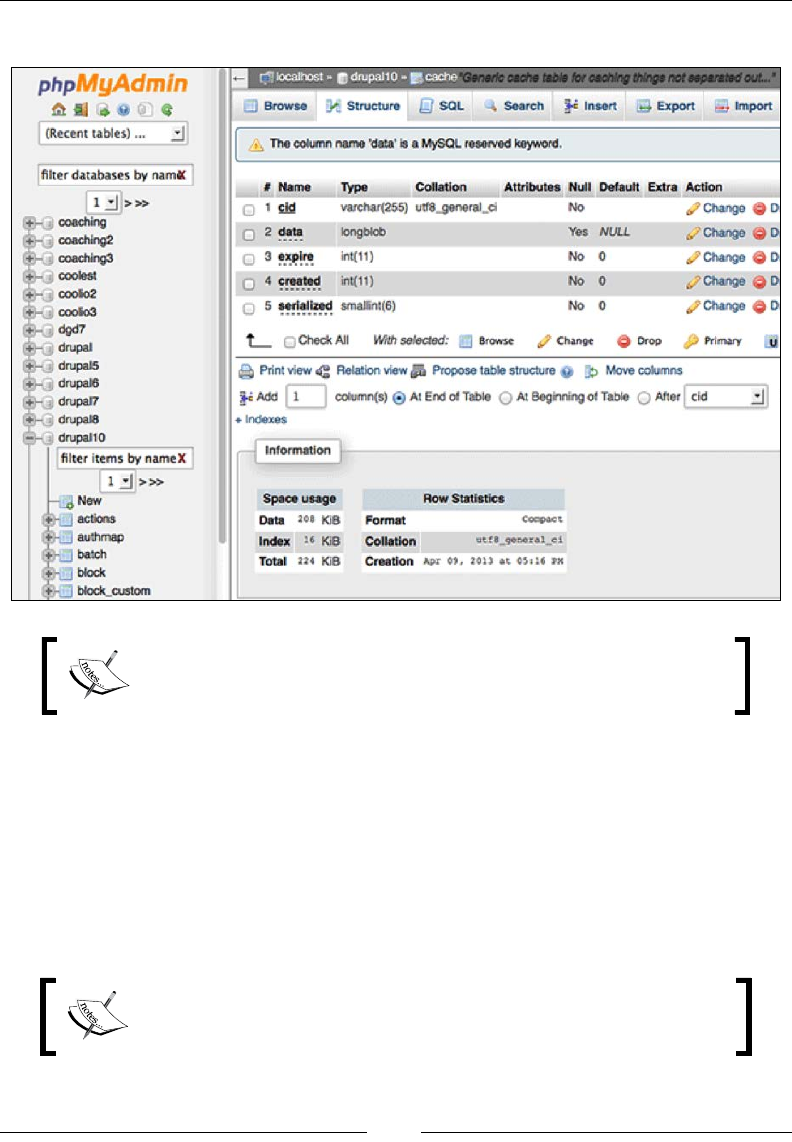Open the drupal10 items page number dropdown
Image resolution: width=792 pixels, height=1142 pixels.
click(x=117, y=481)
